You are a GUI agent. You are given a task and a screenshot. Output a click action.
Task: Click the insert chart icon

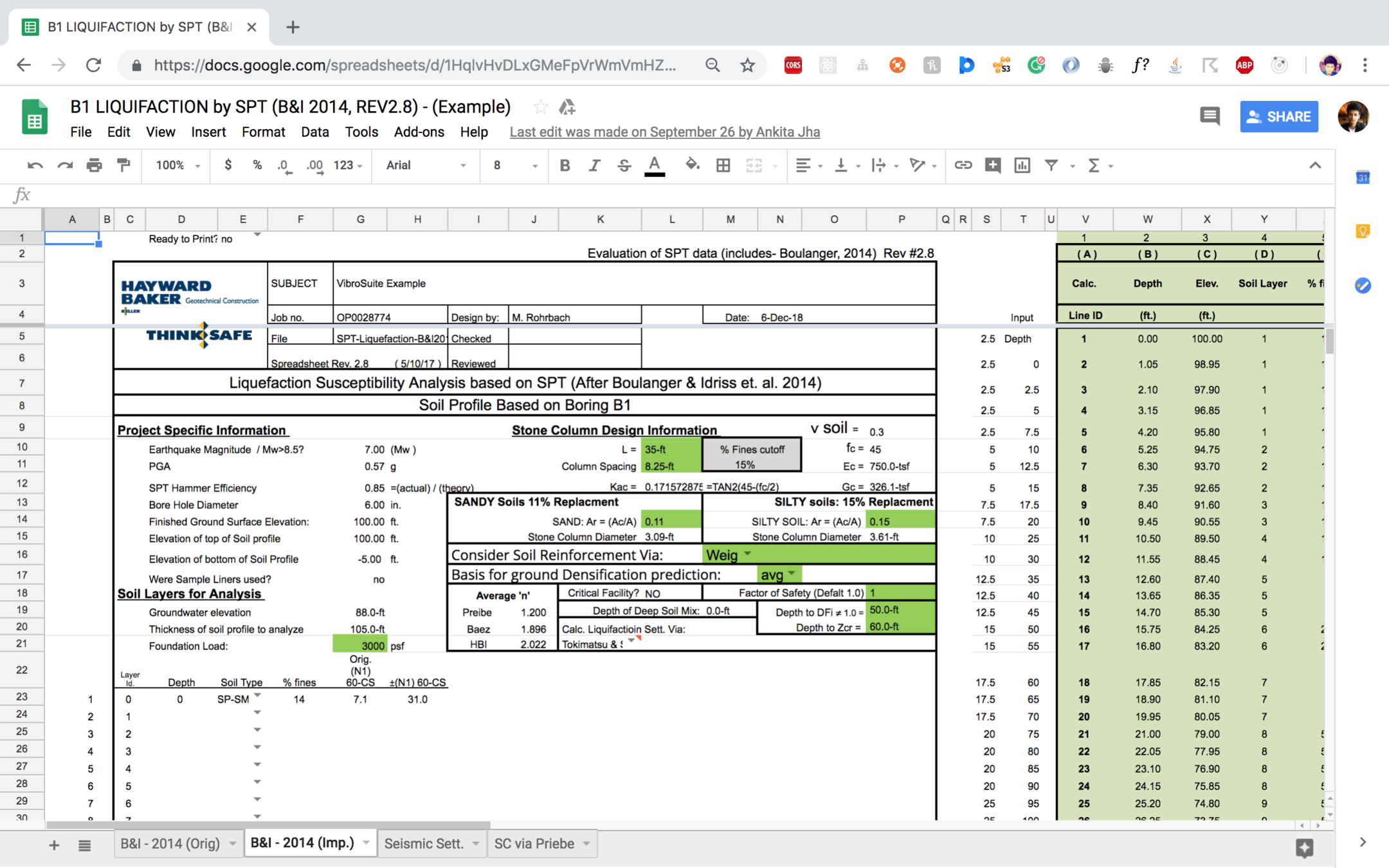point(1022,165)
